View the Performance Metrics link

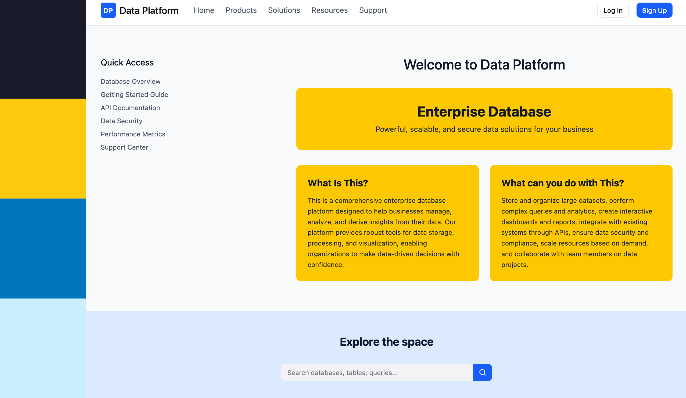coord(133,134)
